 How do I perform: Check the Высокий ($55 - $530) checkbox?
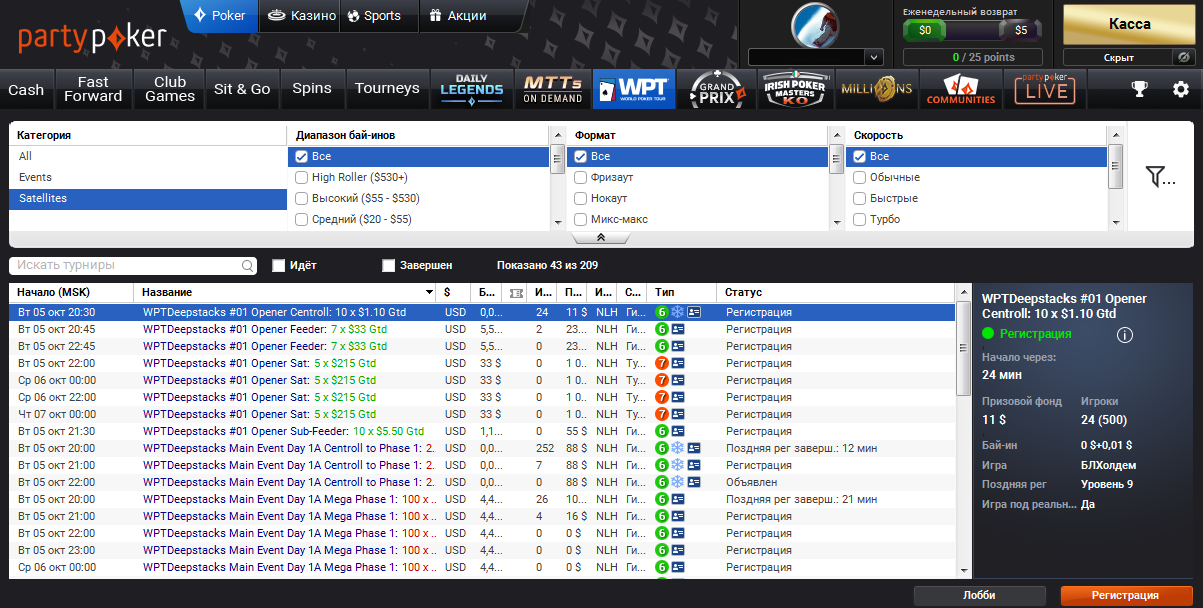click(301, 199)
